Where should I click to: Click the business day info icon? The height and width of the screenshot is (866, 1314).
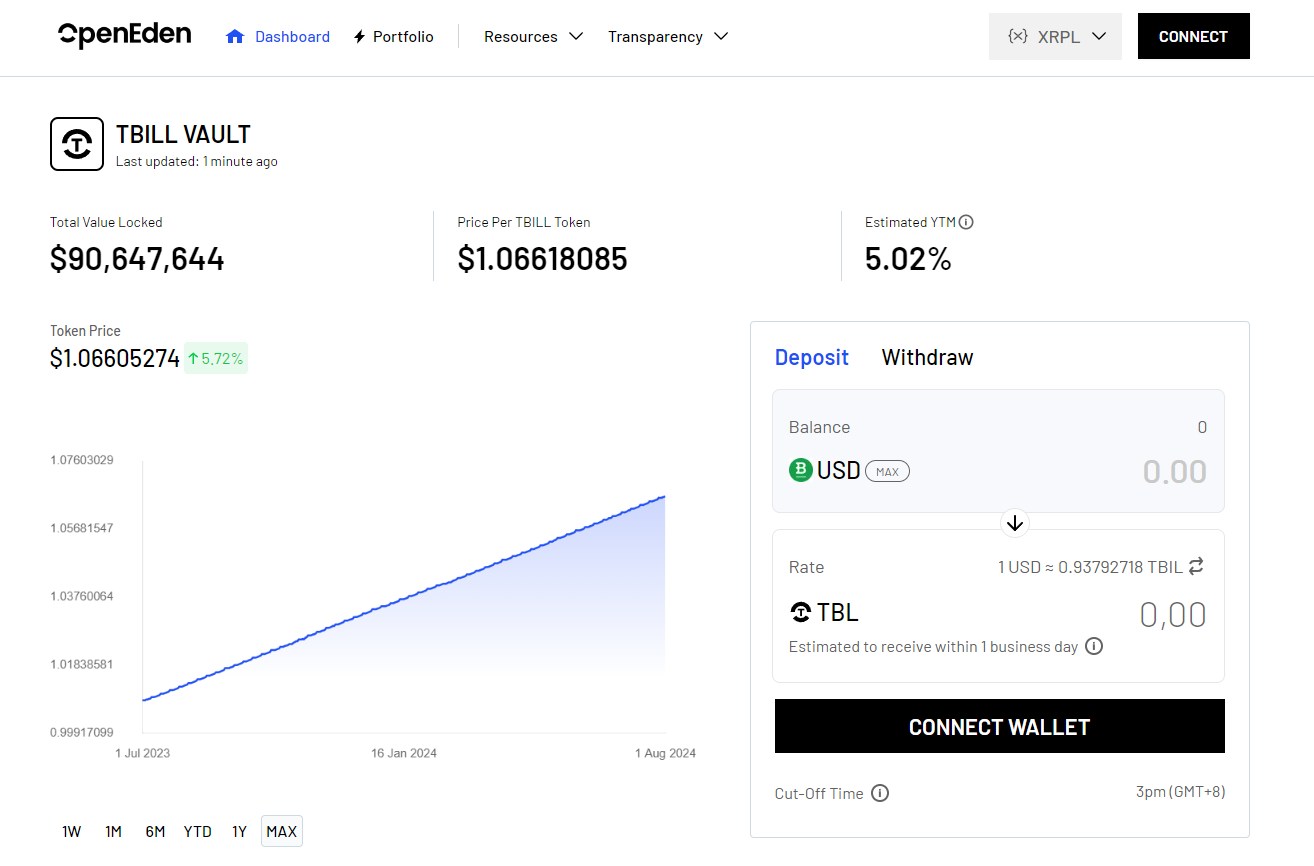pos(1094,646)
